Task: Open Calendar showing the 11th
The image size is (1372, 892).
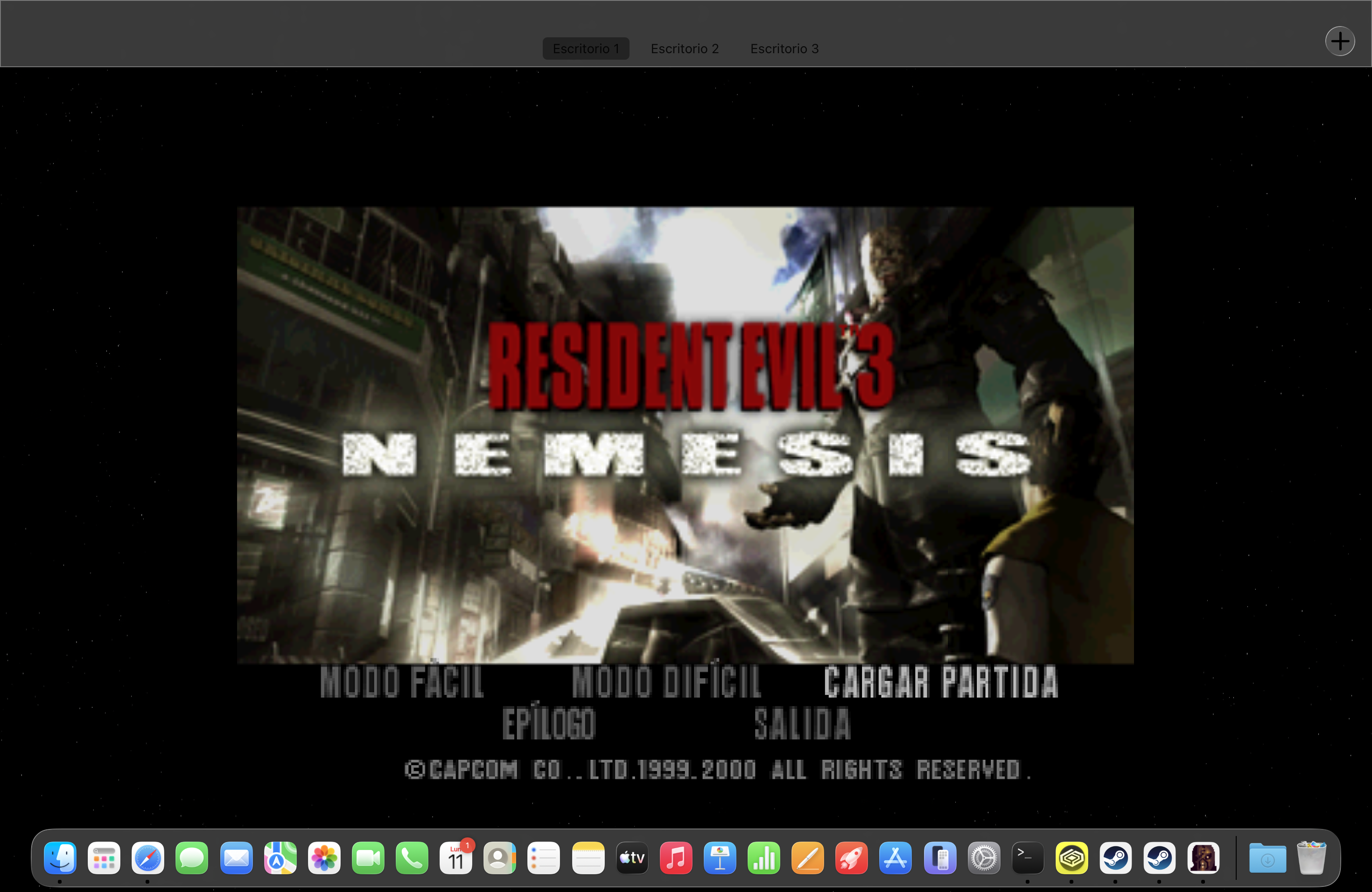Action: [456, 858]
